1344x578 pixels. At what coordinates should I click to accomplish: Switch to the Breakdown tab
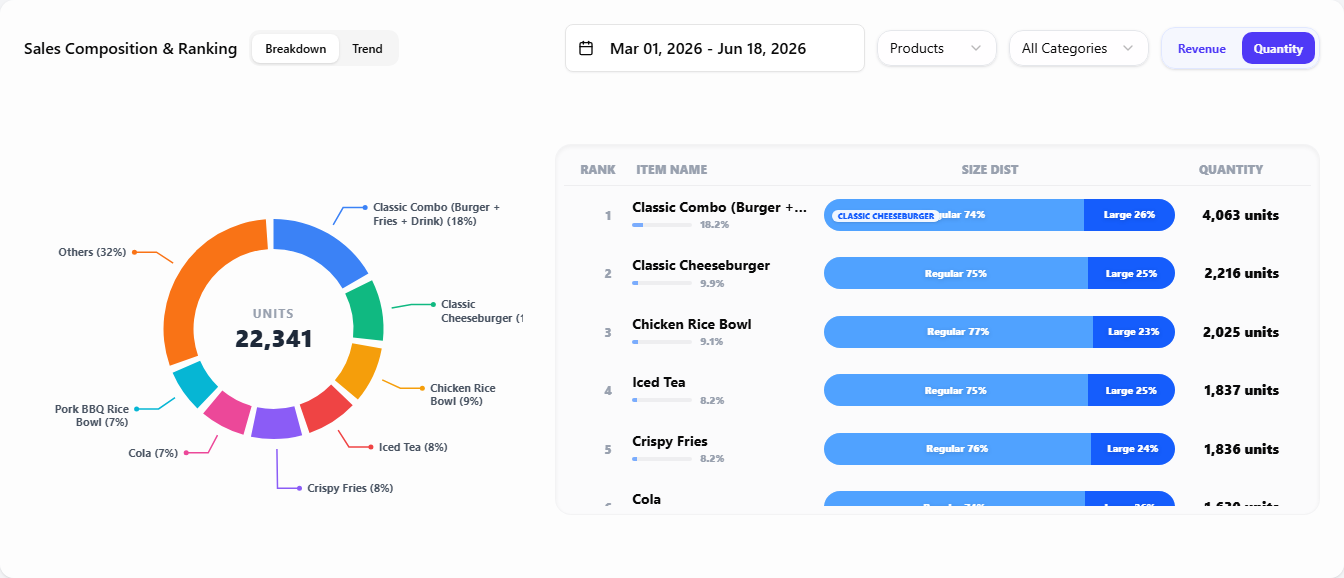(295, 48)
